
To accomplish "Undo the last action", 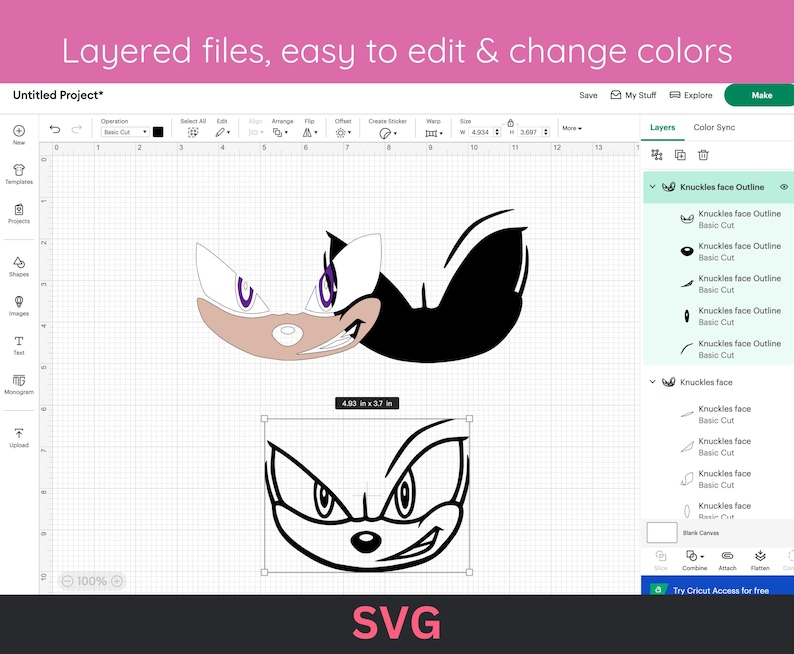I will tap(55, 129).
